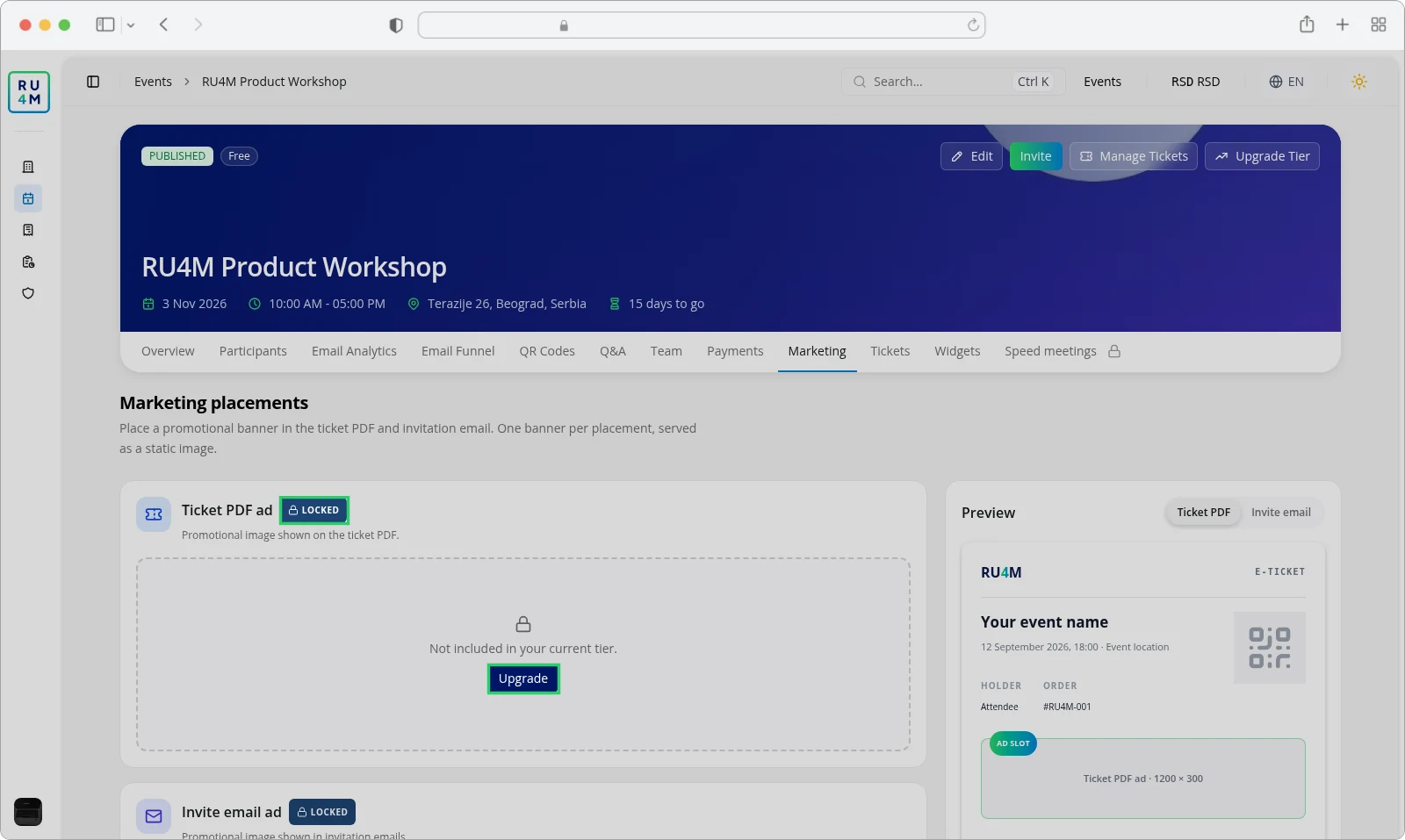Open the Q&A tab

613,351
